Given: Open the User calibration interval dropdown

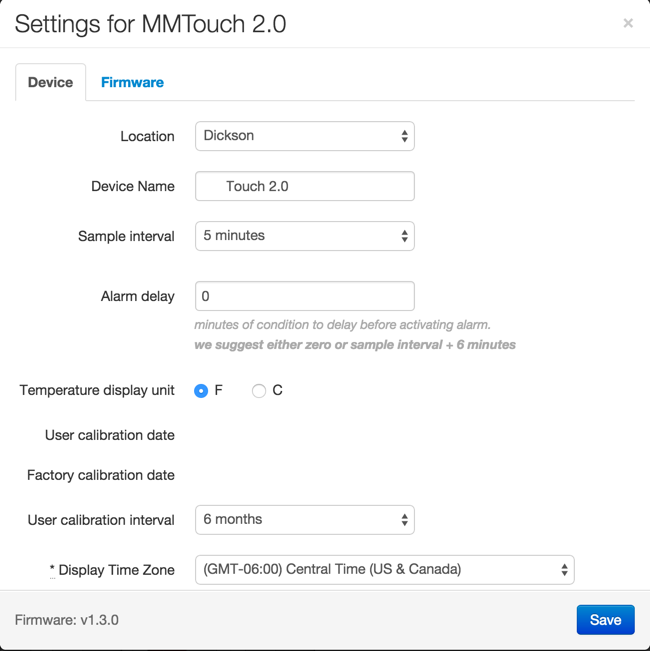Looking at the screenshot, I should [305, 520].
